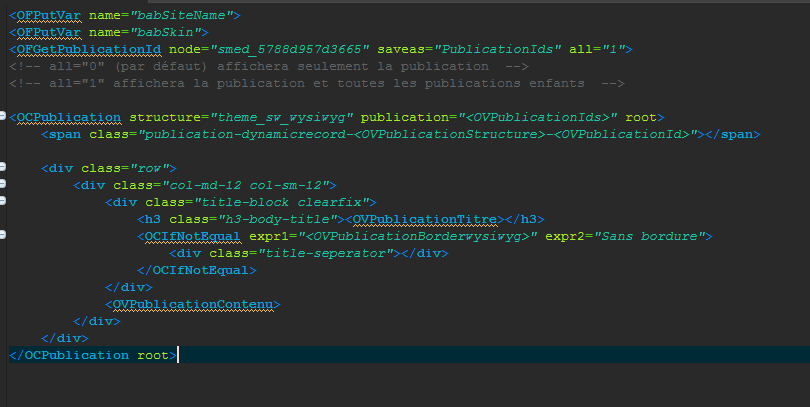
Task: Click the saveas PublicationIds value
Action: 503,49
